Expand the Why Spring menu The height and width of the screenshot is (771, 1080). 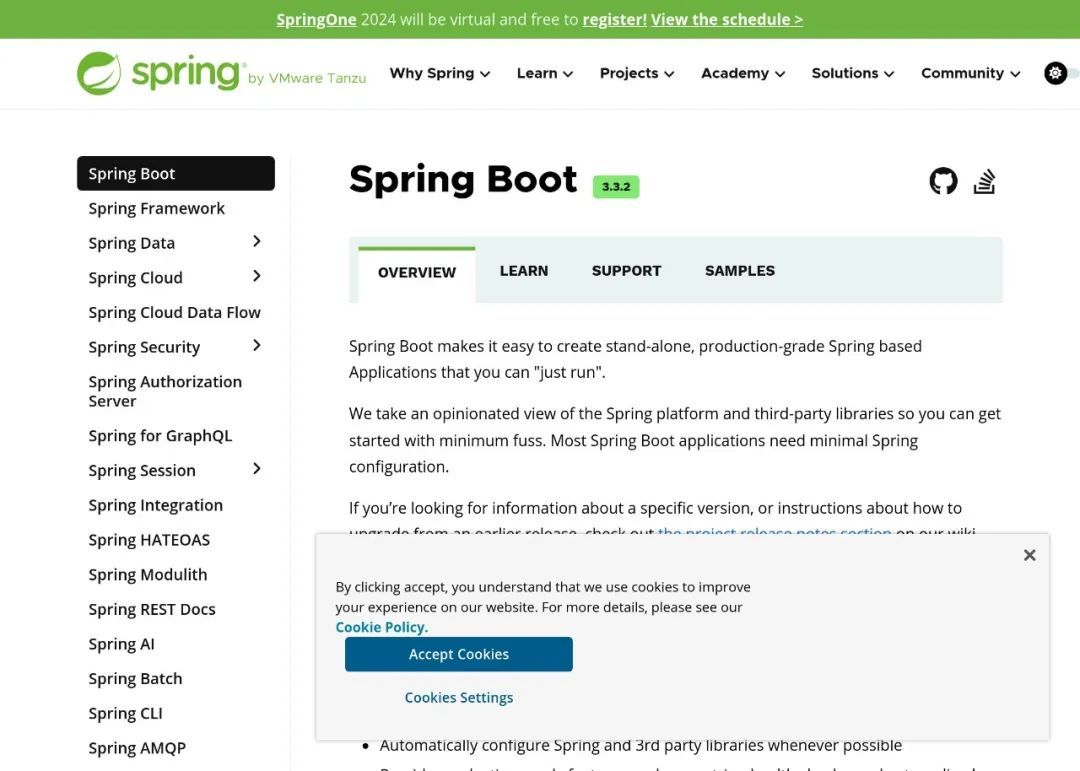tap(439, 73)
